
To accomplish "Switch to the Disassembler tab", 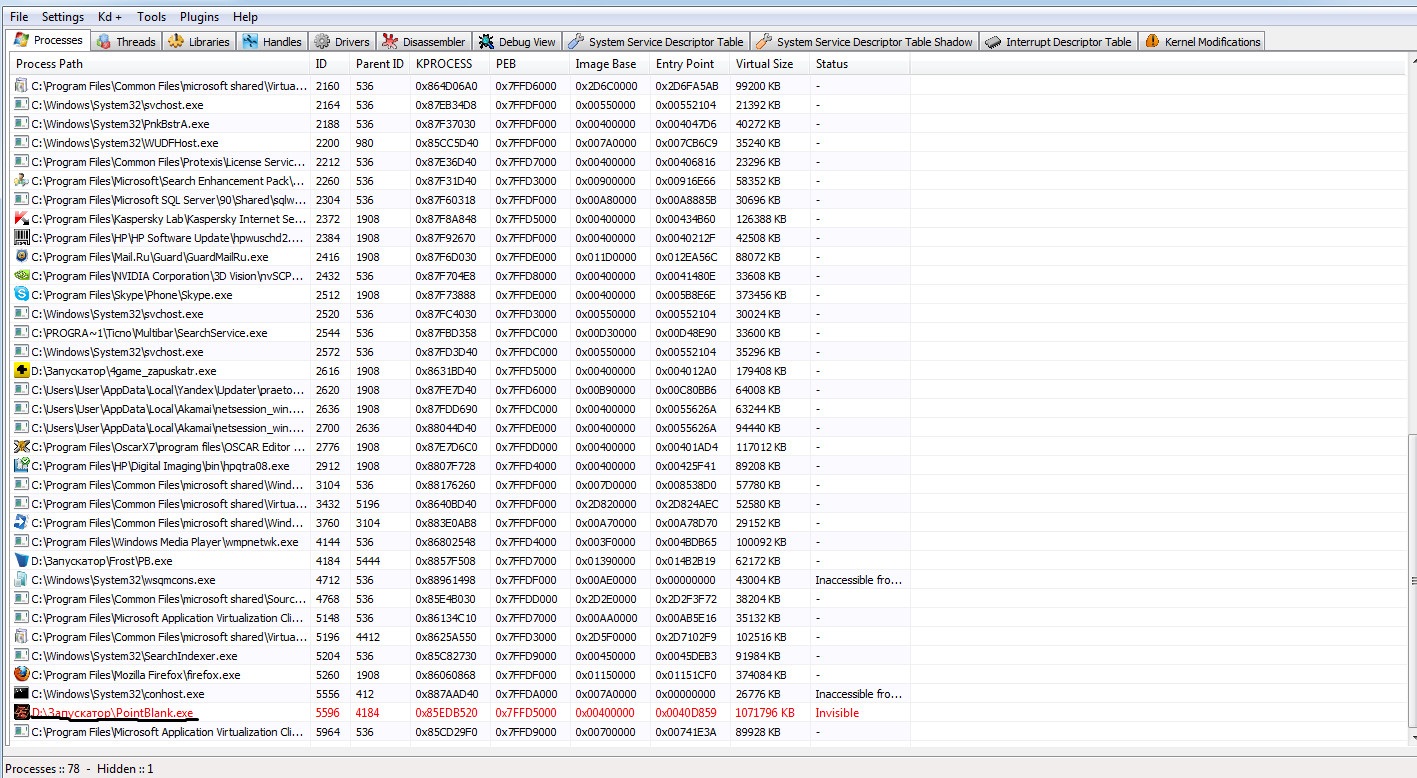I will point(424,42).
